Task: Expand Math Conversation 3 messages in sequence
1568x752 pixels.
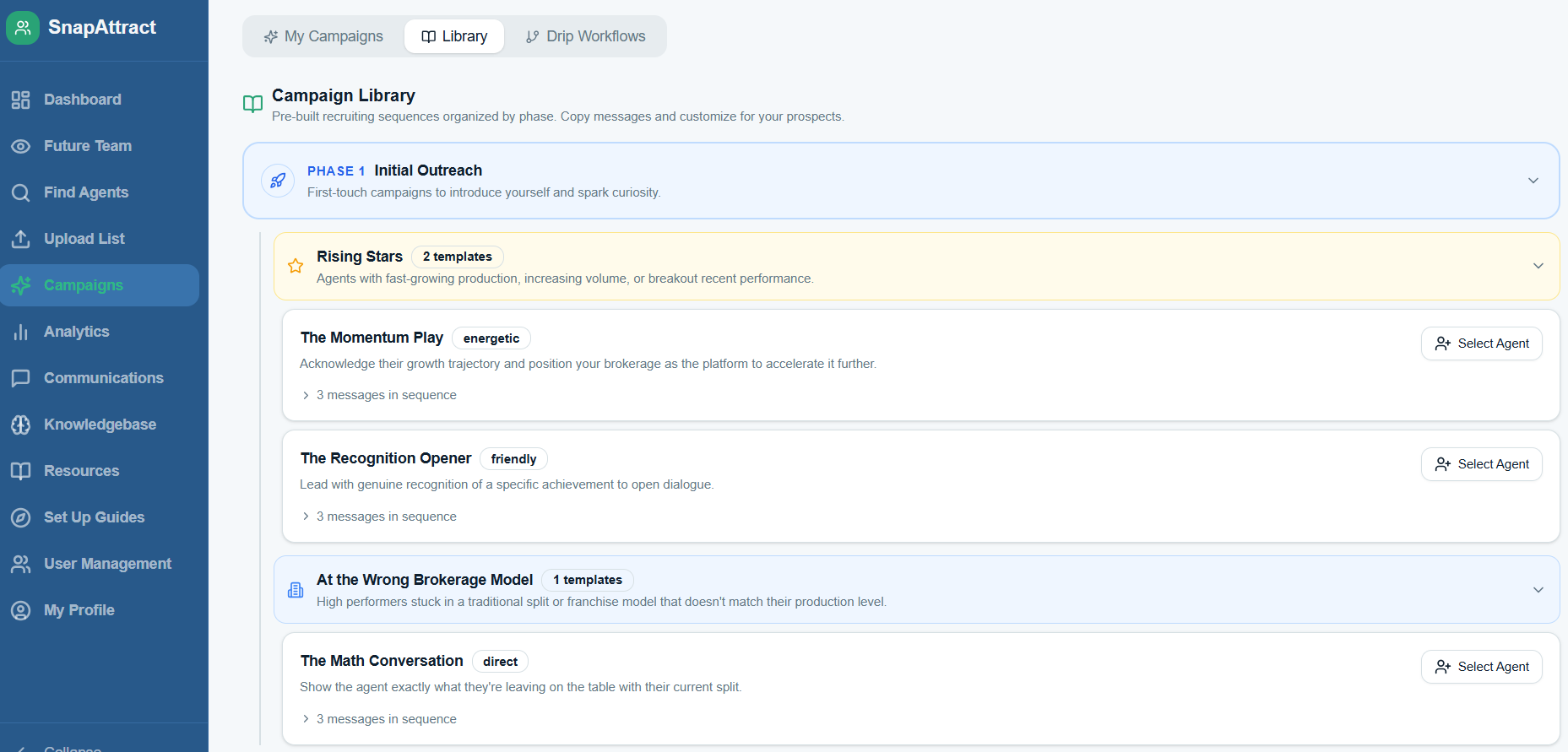Action: pyautogui.click(x=379, y=719)
